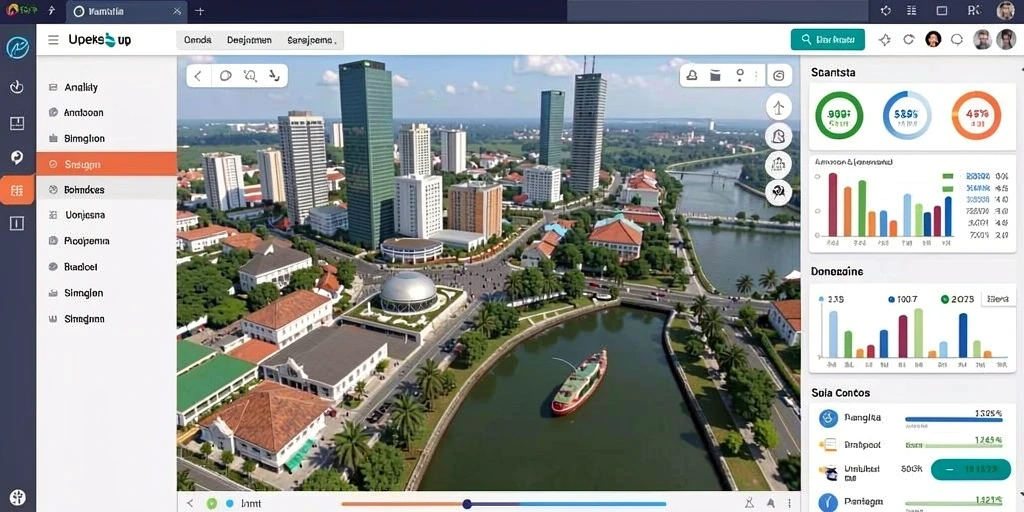Open the Desjamen tab
This screenshot has width=1024, height=512.
249,40
